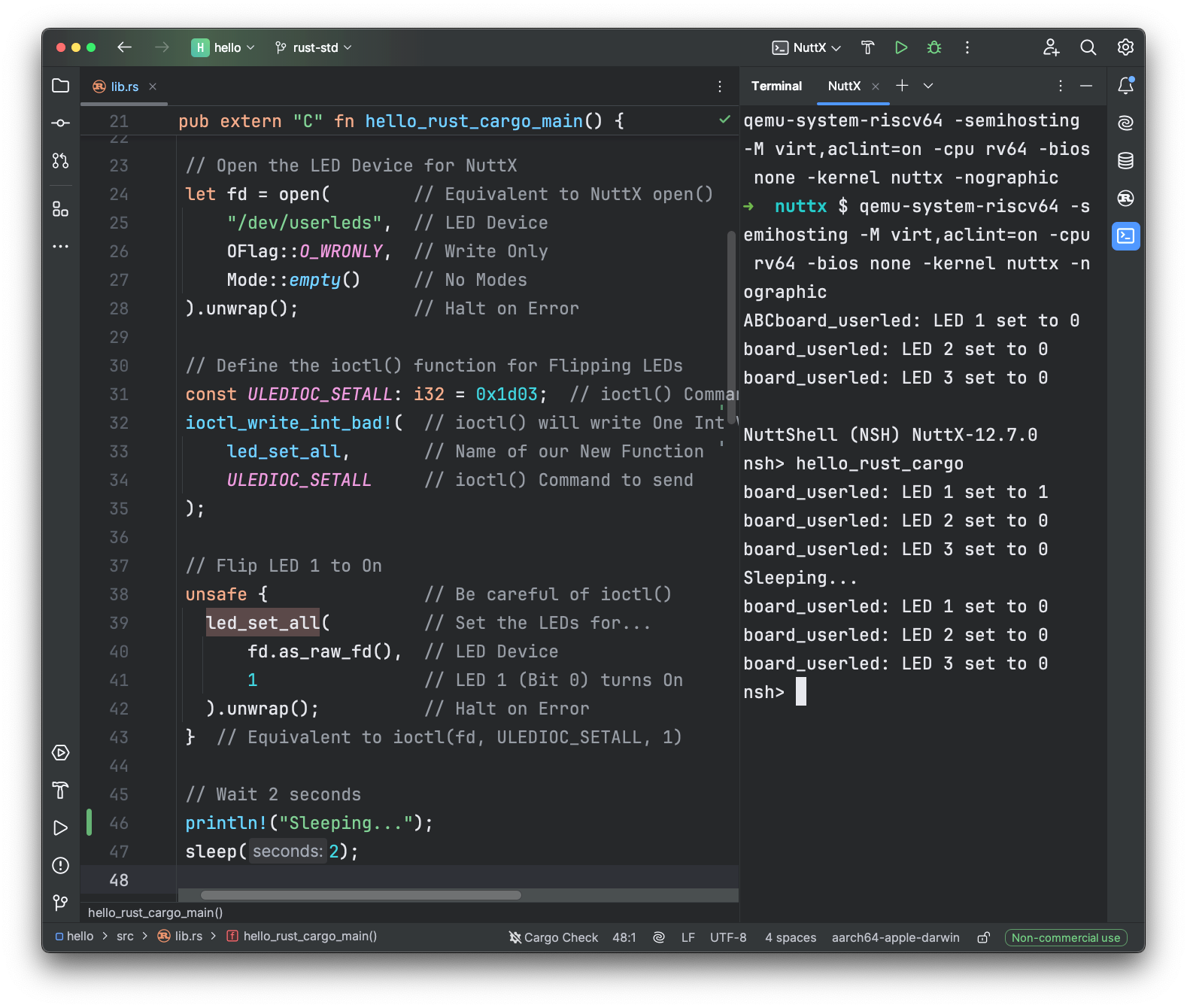Switch to the NuttX terminal tab

click(843, 86)
